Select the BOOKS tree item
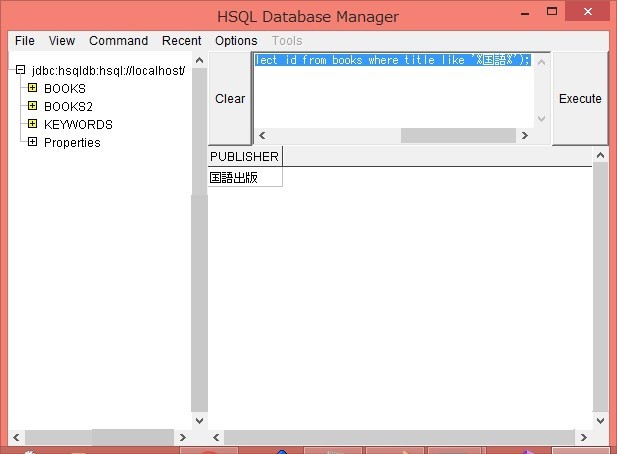Viewport: 617px width, 454px height. click(x=65, y=89)
